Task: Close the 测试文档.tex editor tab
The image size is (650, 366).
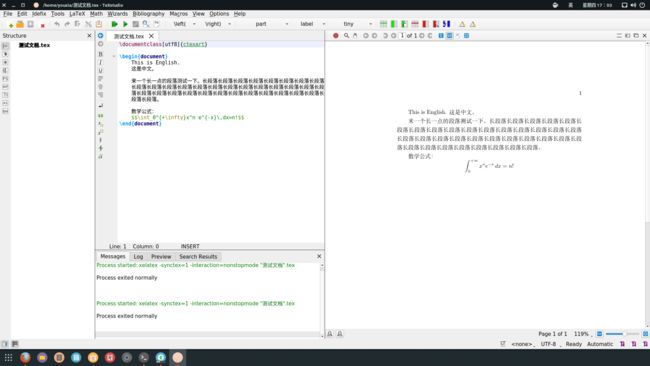Action: [x=151, y=36]
